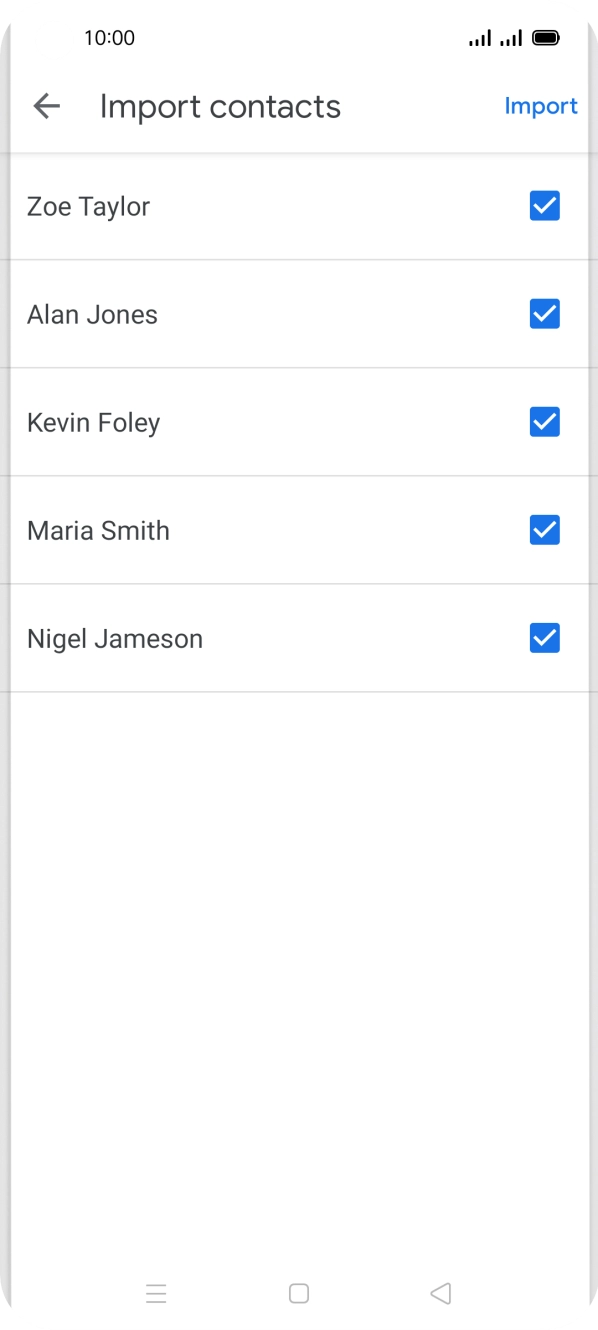Deselect Kevin Foley's checkbox
The width and height of the screenshot is (598, 1330).
click(x=544, y=422)
